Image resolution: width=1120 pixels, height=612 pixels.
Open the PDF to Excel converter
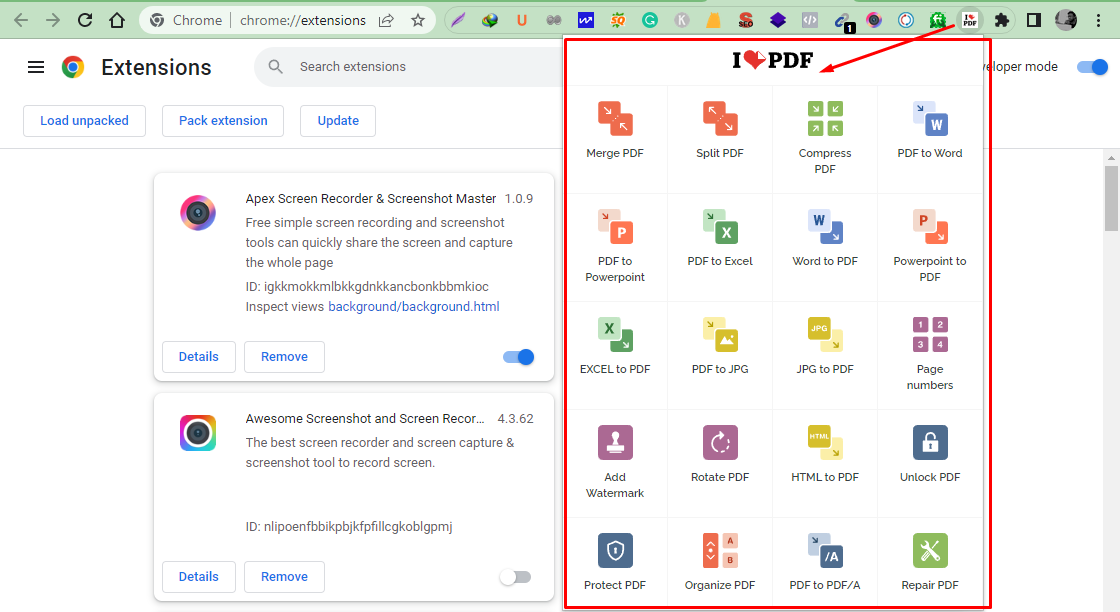[x=720, y=239]
